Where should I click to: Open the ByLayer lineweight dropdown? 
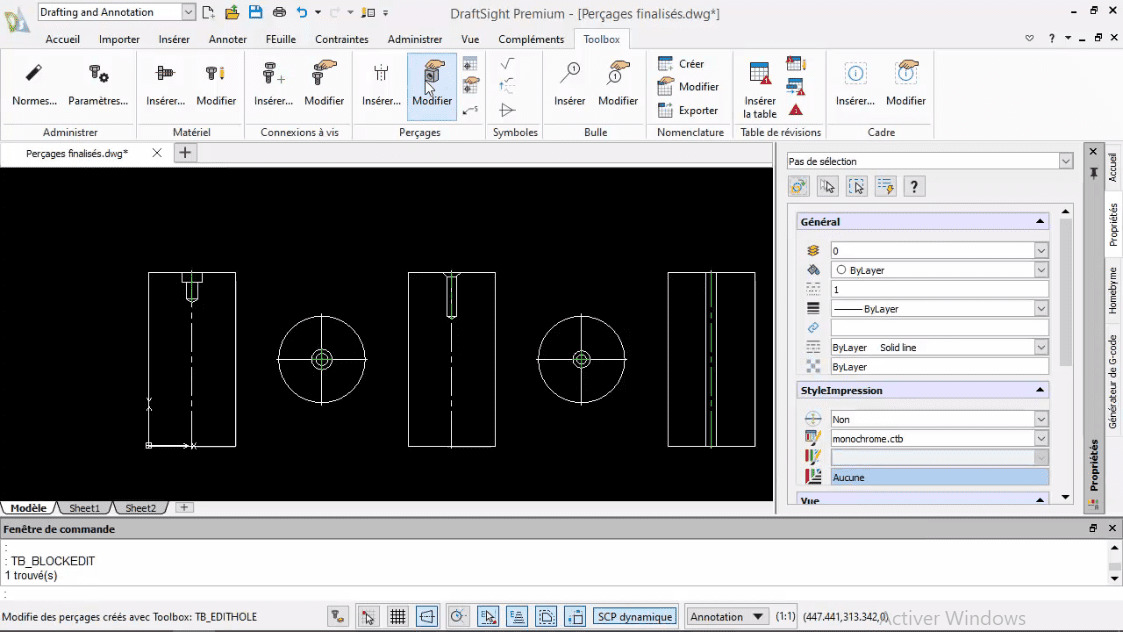(x=1041, y=309)
